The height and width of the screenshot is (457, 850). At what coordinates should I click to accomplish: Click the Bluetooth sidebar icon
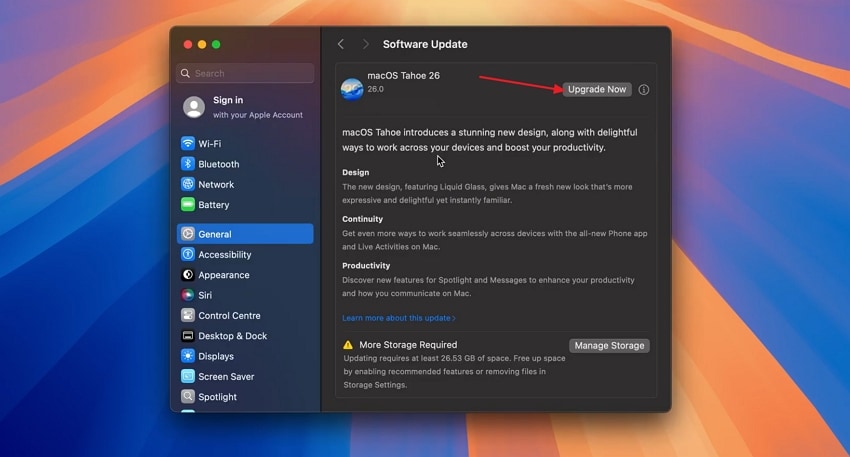point(188,164)
